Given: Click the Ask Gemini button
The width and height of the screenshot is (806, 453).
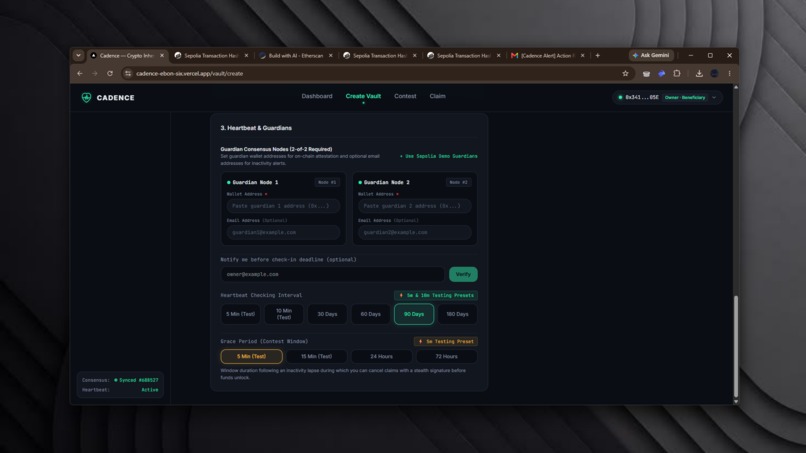Looking at the screenshot, I should pyautogui.click(x=651, y=56).
